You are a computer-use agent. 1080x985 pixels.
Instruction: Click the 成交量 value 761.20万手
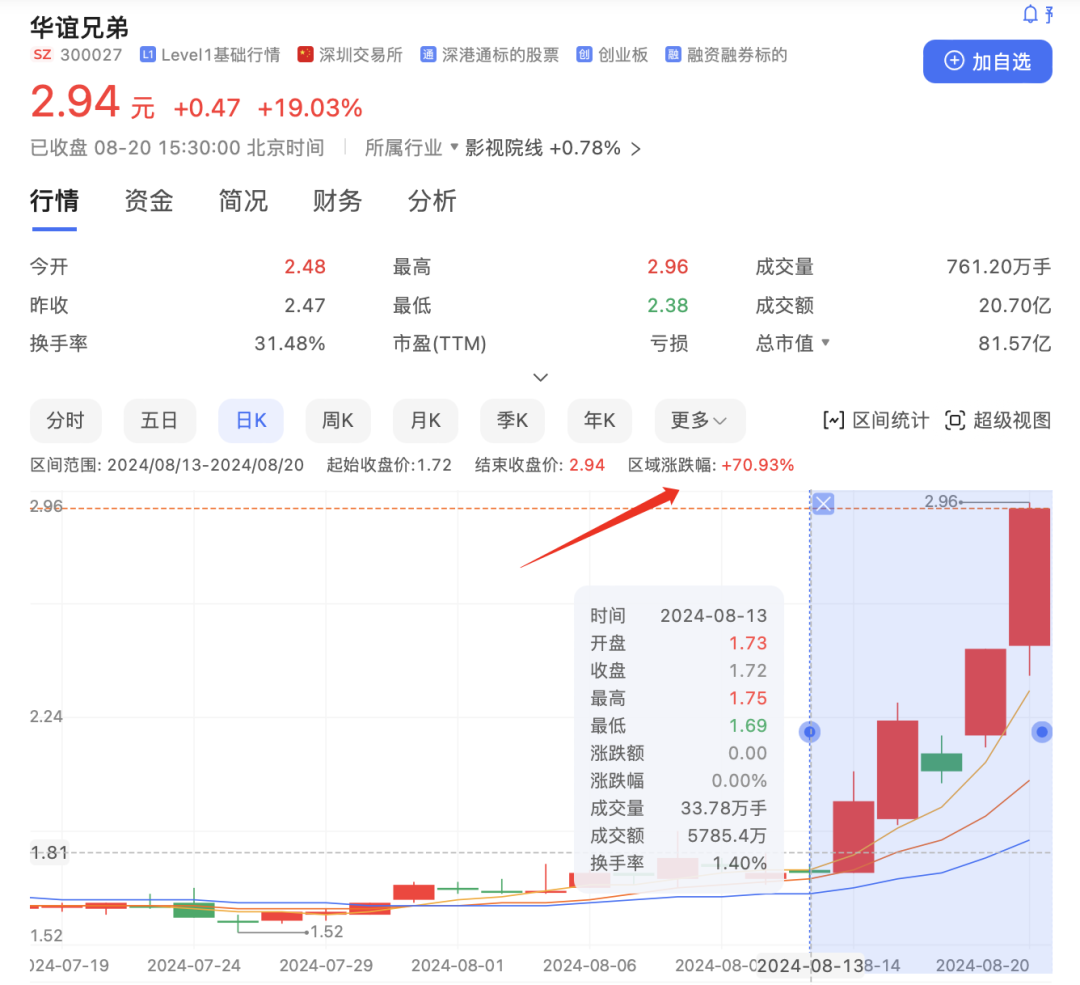[x=999, y=267]
